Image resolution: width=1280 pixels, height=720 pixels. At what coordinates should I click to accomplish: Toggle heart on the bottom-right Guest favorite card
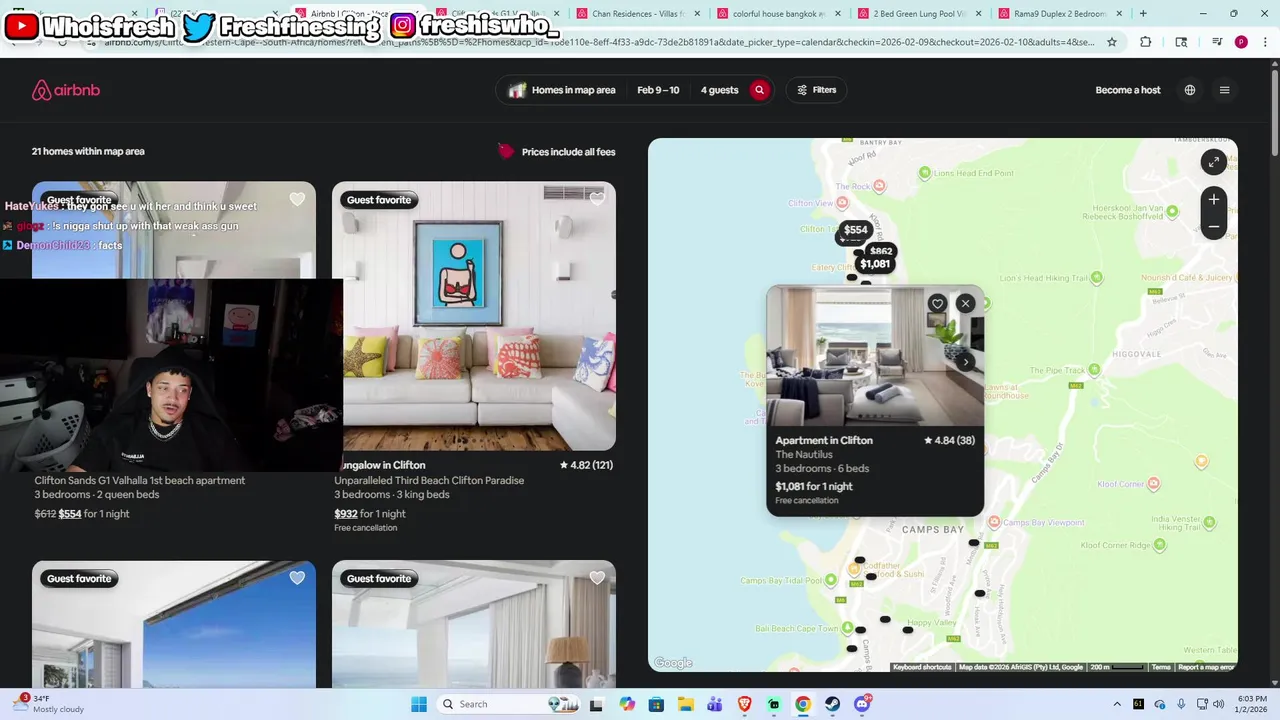pyautogui.click(x=597, y=578)
